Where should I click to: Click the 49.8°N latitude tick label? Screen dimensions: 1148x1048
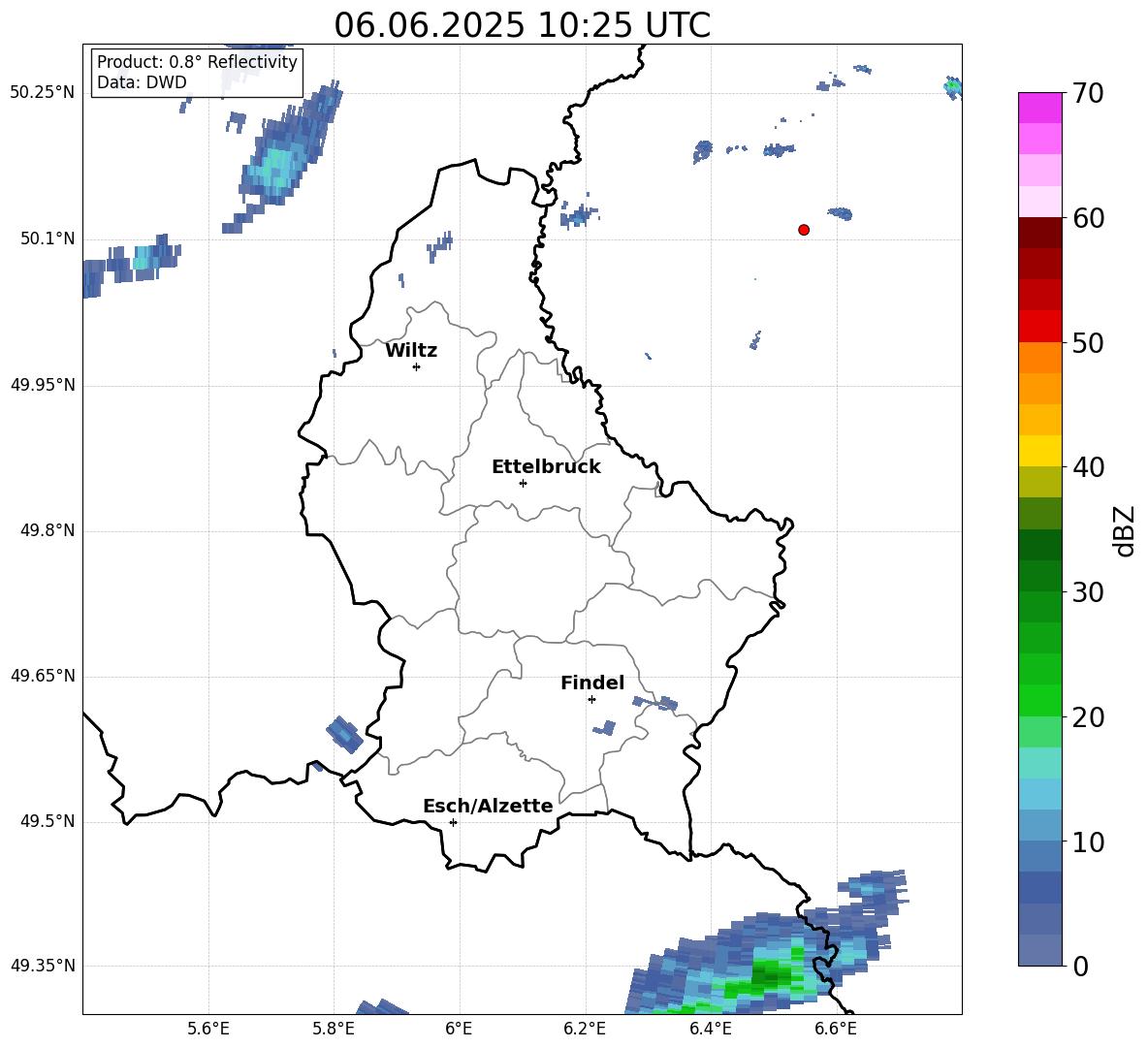click(48, 530)
